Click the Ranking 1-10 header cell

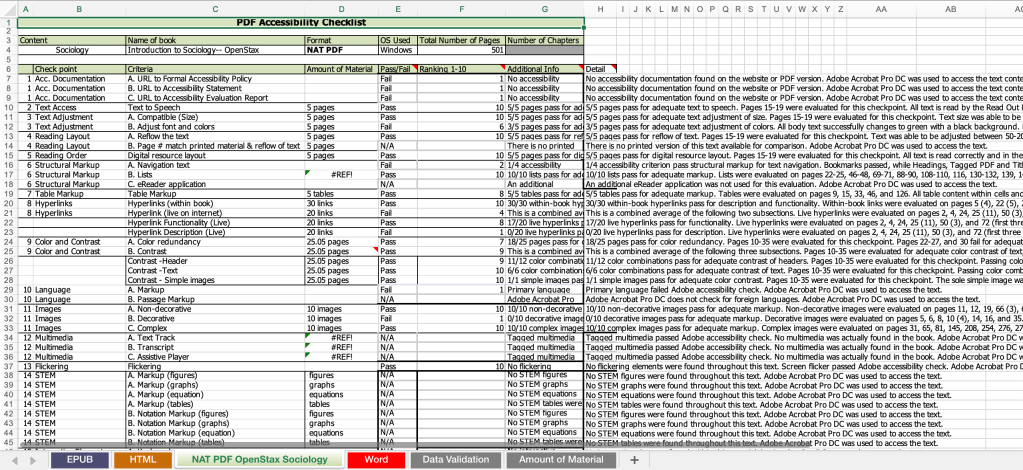(460, 68)
